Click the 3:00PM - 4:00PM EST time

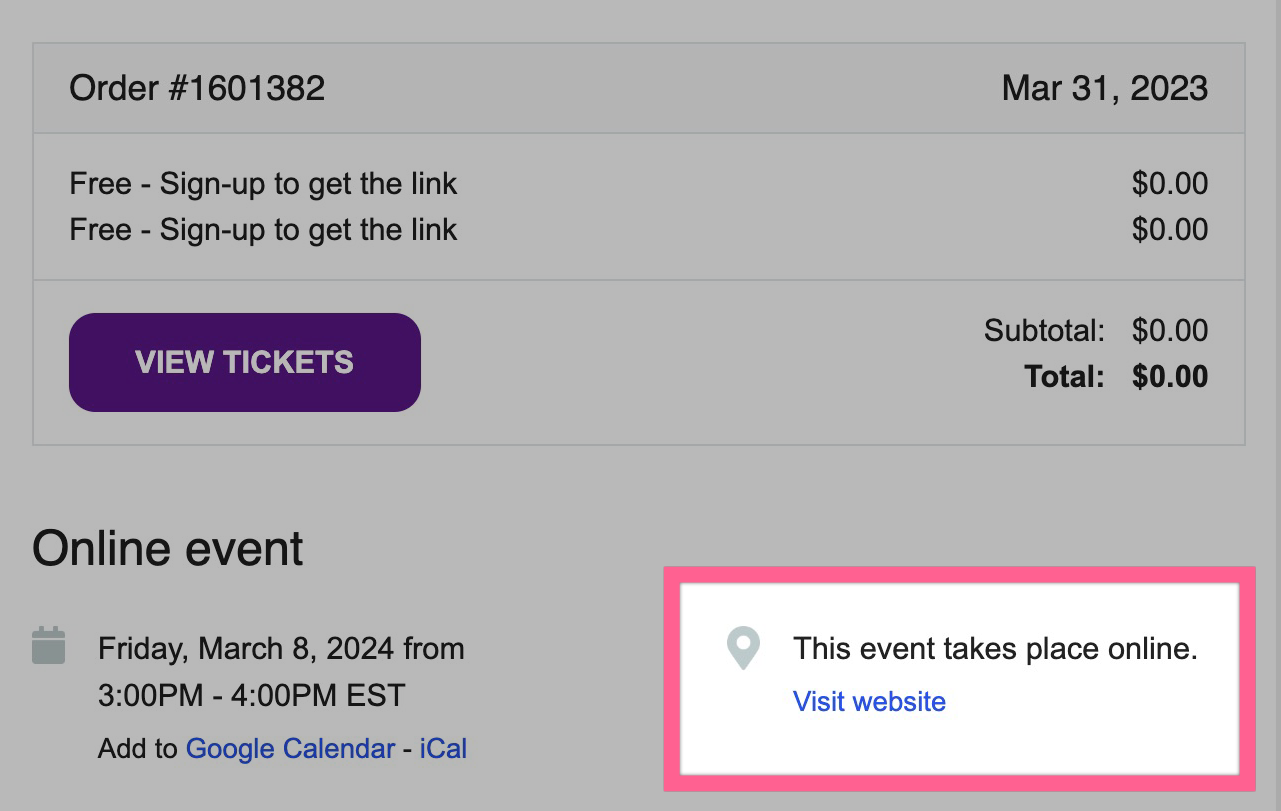251,695
